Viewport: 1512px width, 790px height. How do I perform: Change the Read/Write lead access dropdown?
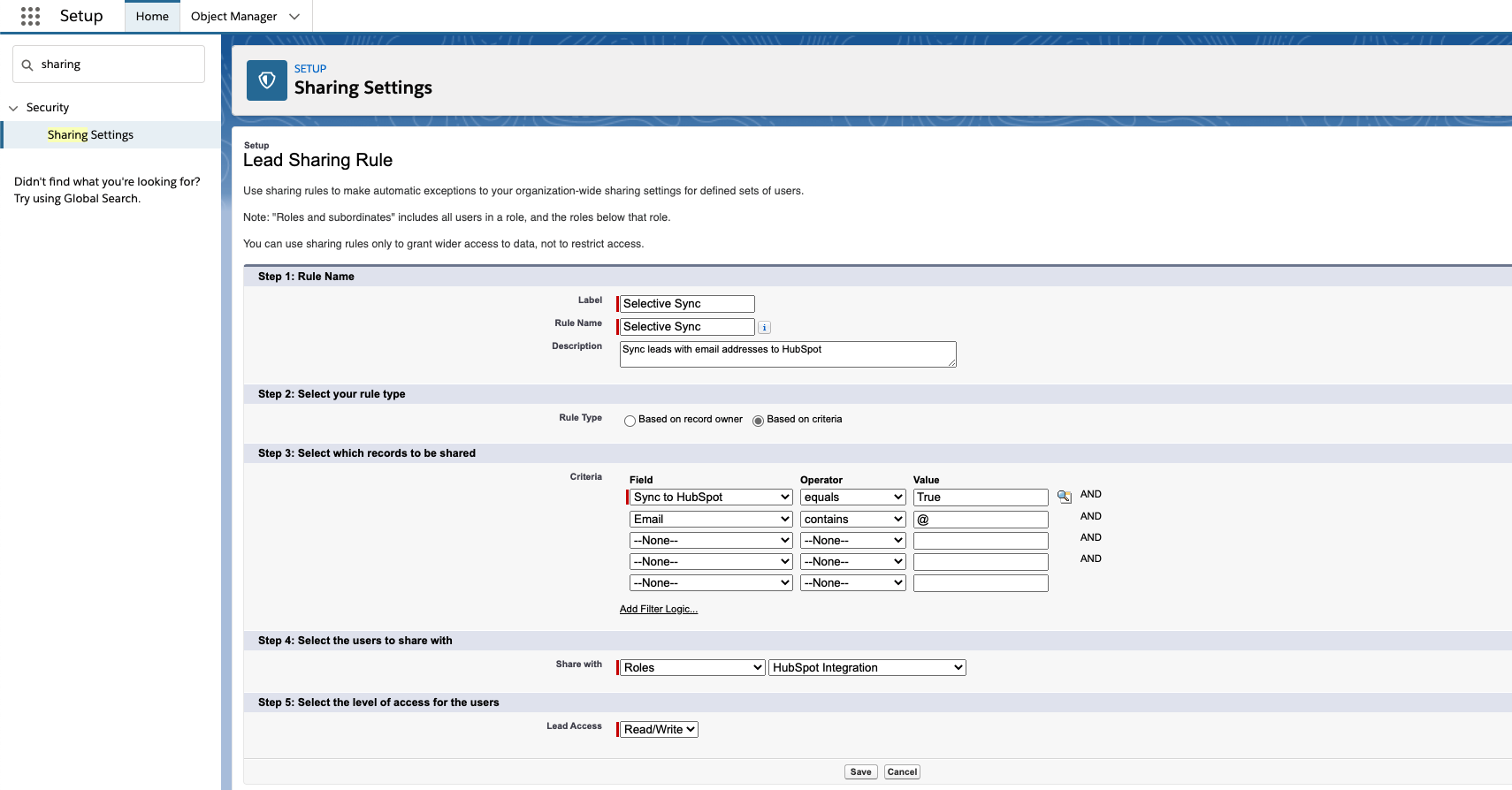click(x=659, y=730)
